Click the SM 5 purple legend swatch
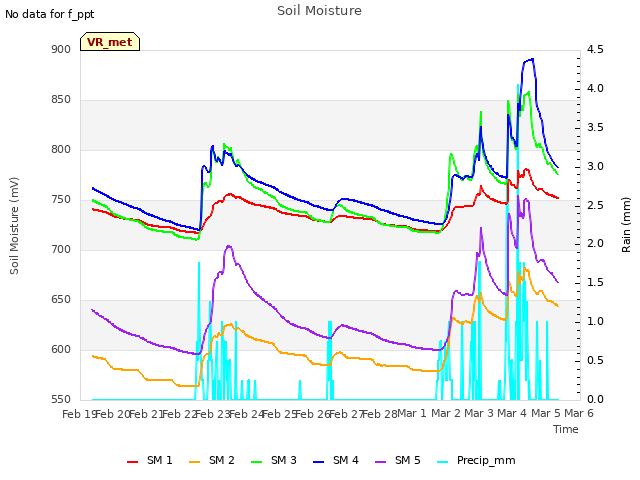The image size is (640, 480). coord(380,462)
